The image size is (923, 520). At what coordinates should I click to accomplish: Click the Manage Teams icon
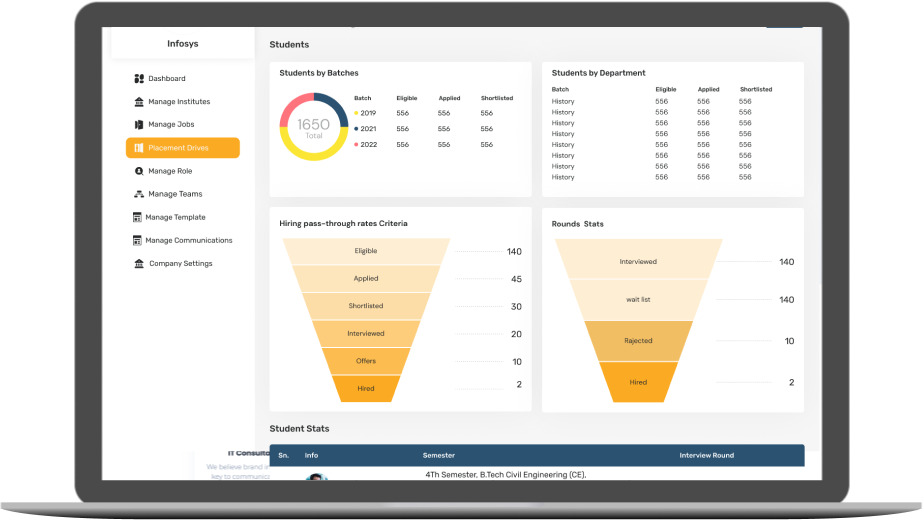(139, 194)
